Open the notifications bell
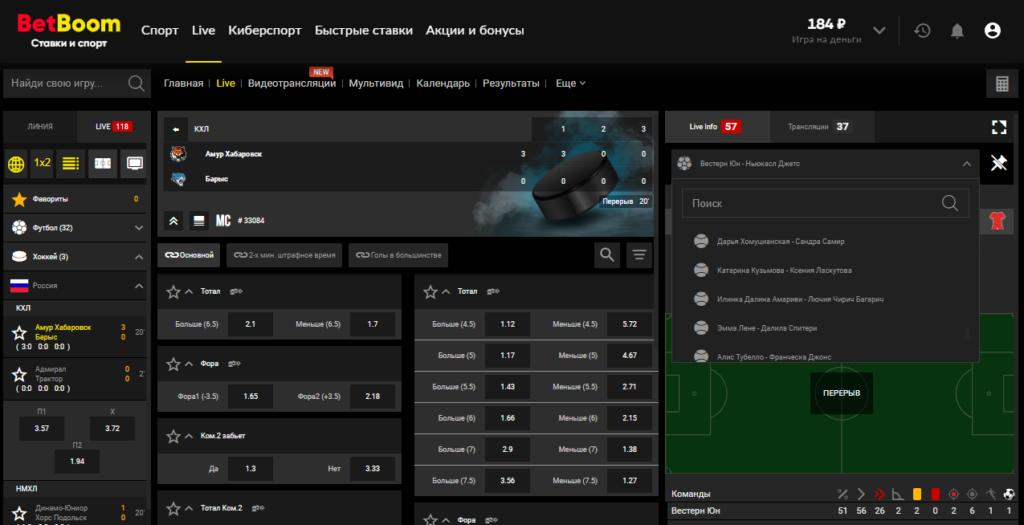Screen dimensions: 1024x525 click(x=957, y=31)
